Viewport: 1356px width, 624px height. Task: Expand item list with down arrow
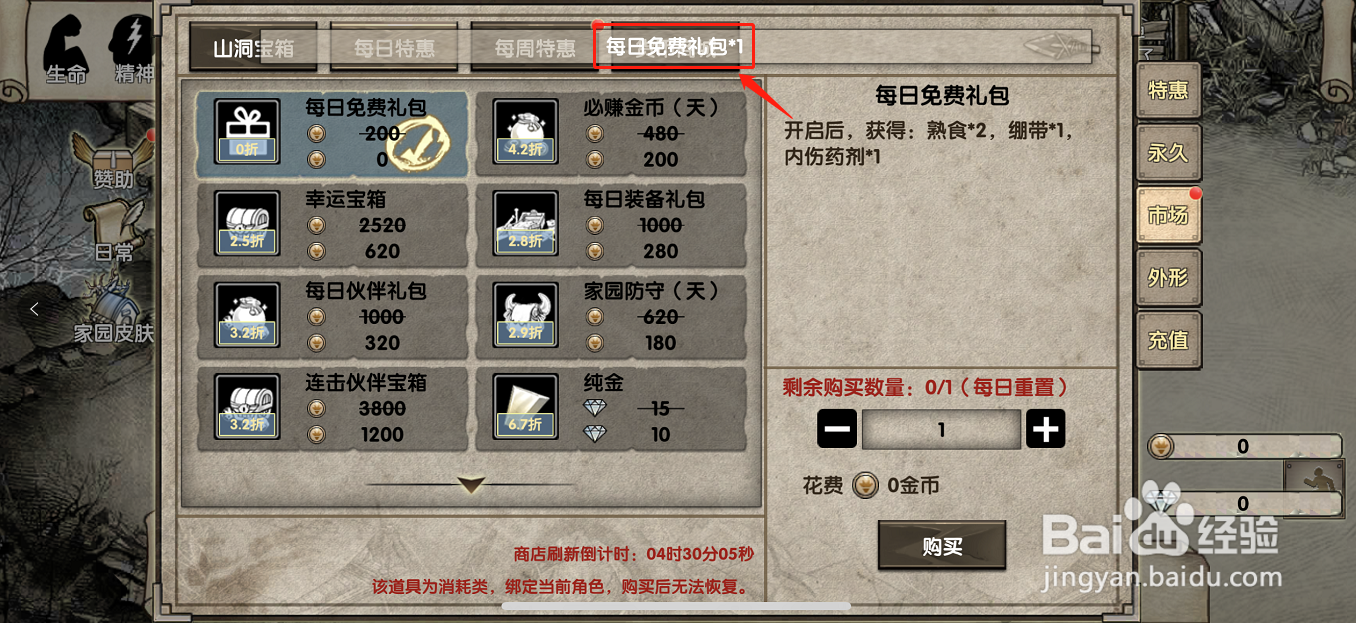[x=471, y=485]
